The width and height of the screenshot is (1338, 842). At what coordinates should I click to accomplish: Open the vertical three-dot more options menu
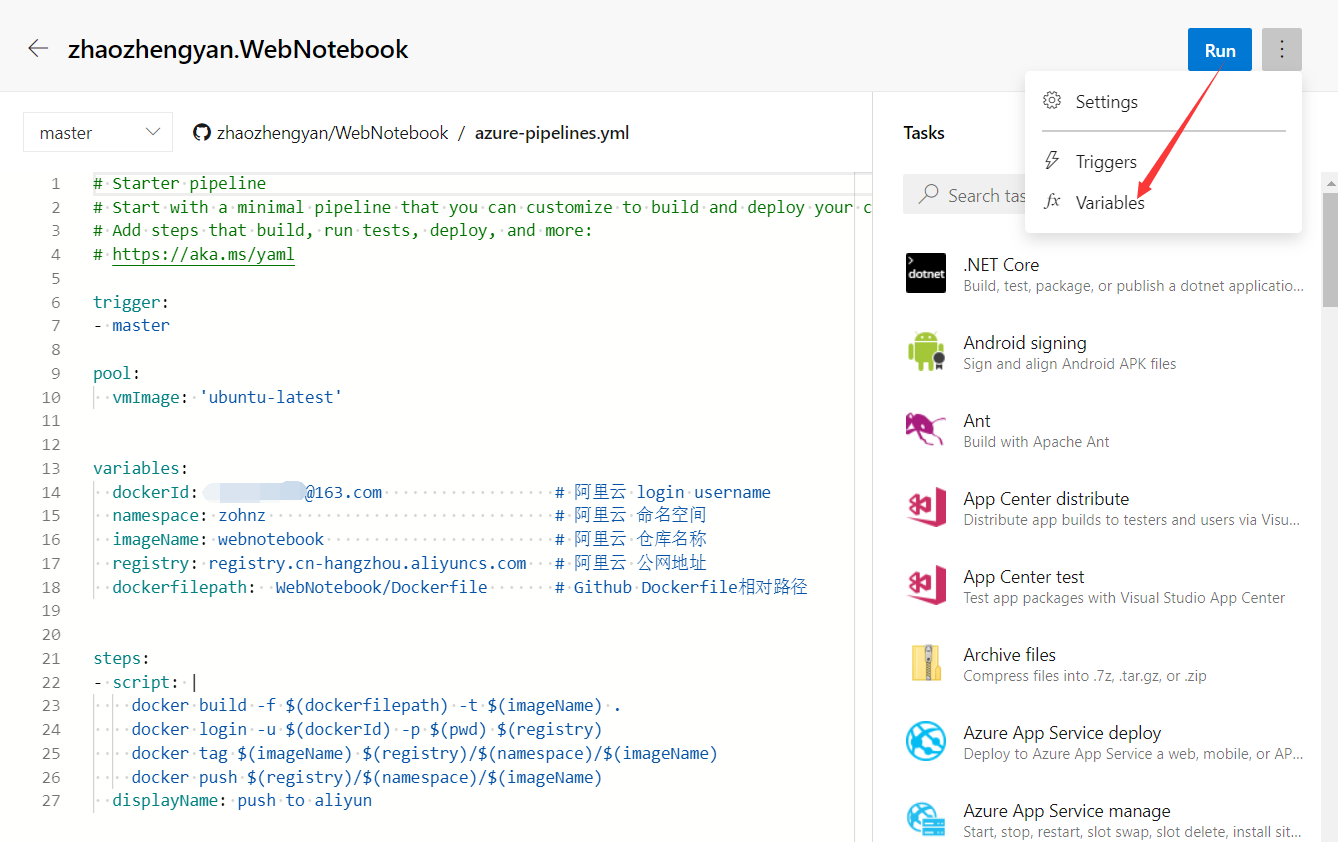[x=1281, y=50]
